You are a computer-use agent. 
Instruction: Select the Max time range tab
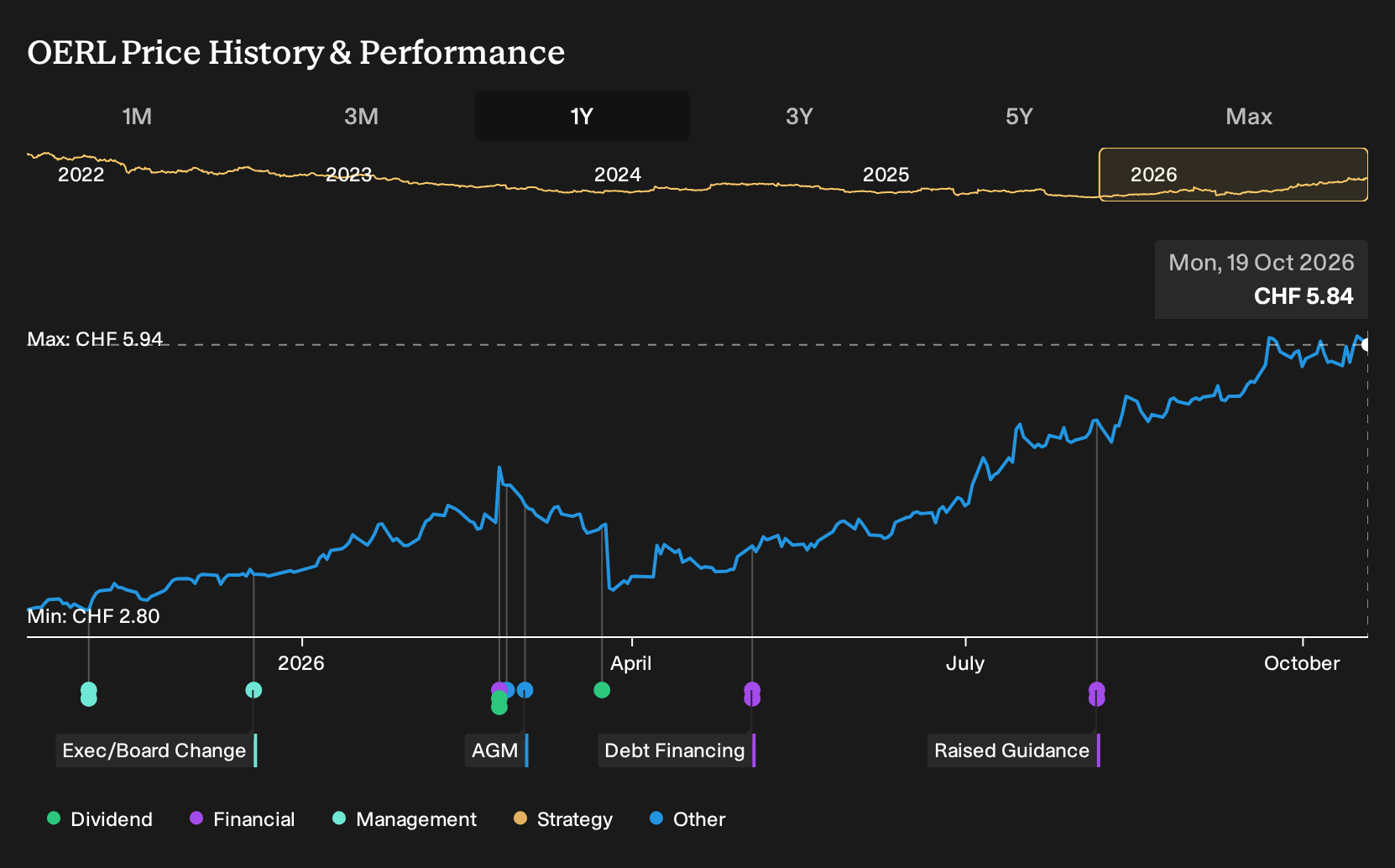click(1249, 116)
